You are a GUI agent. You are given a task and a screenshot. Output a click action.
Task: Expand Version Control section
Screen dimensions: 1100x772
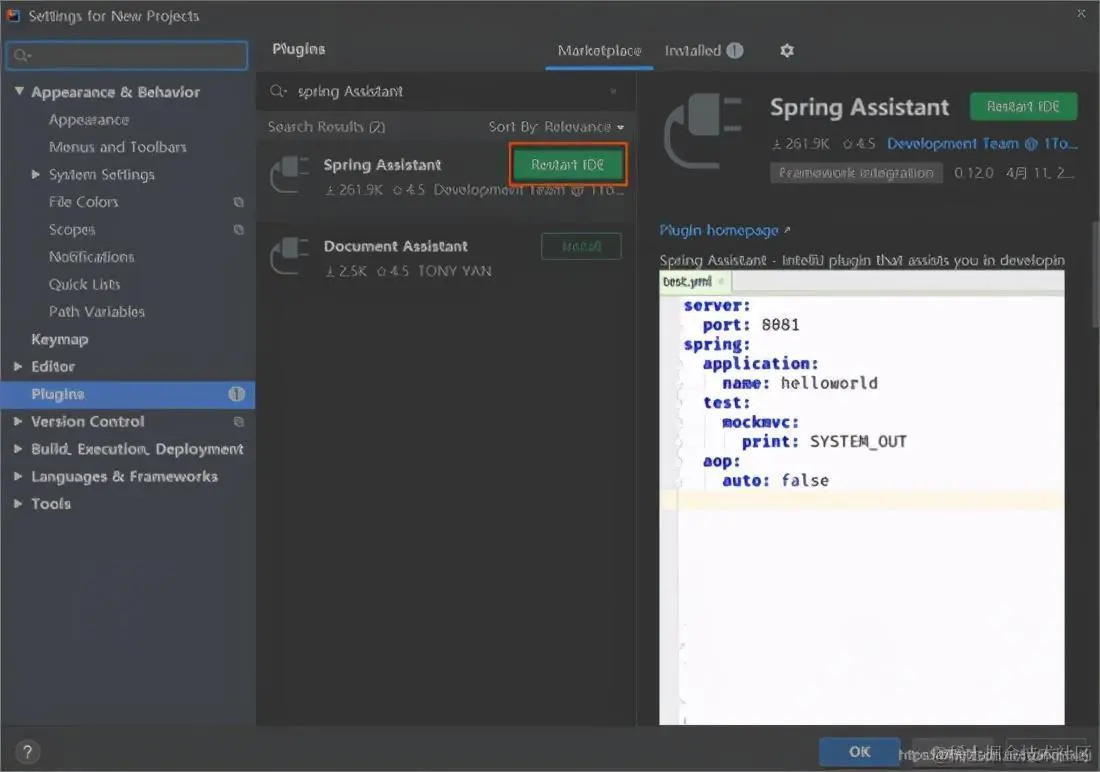point(18,421)
